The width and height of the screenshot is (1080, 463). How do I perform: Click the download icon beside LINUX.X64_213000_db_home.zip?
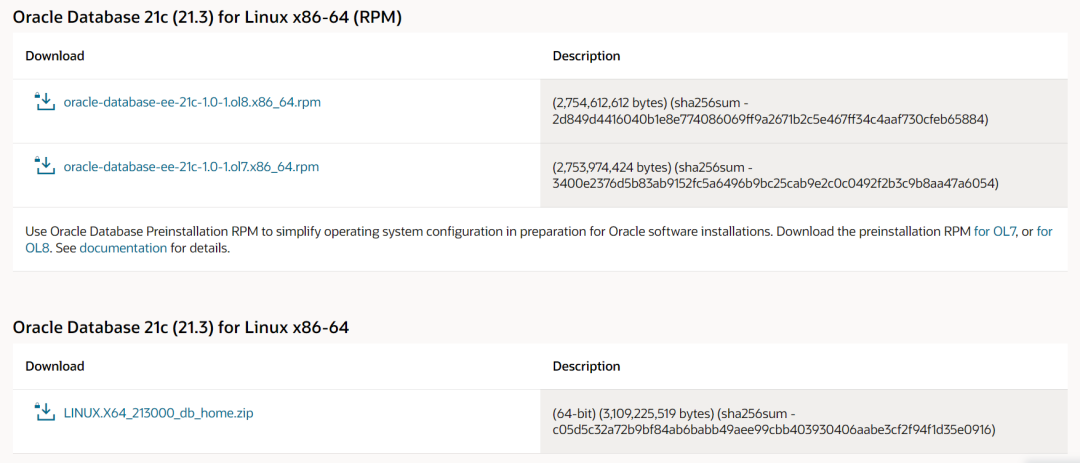click(44, 411)
